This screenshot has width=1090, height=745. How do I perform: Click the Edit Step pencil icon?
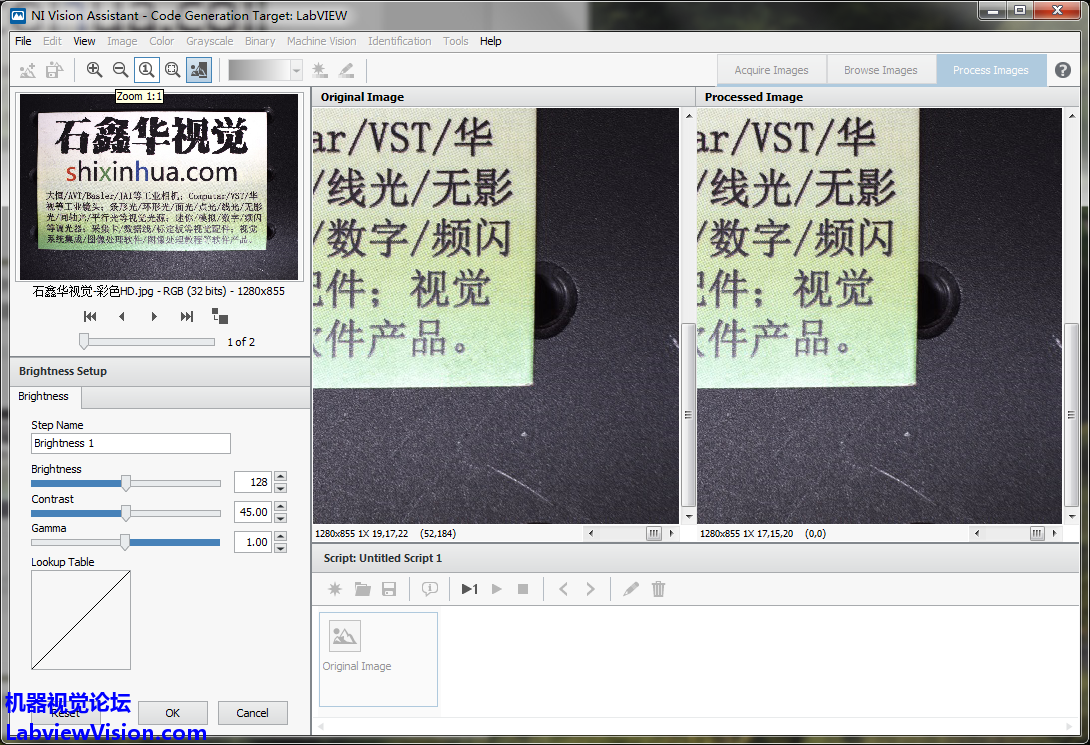pyautogui.click(x=631, y=589)
